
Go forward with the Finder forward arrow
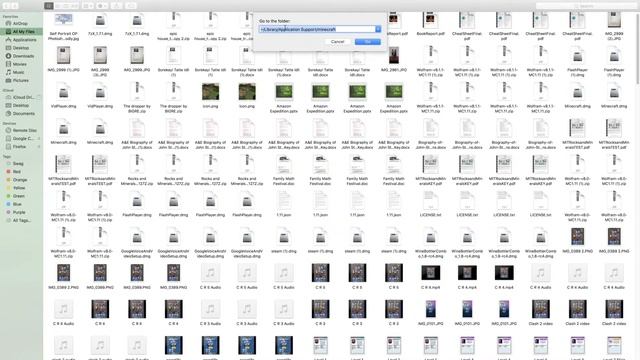pos(15,6)
